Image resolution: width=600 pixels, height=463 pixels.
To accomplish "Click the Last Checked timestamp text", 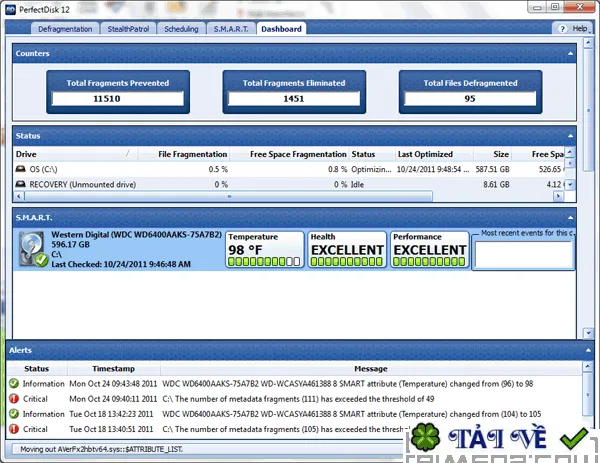I will pyautogui.click(x=121, y=264).
